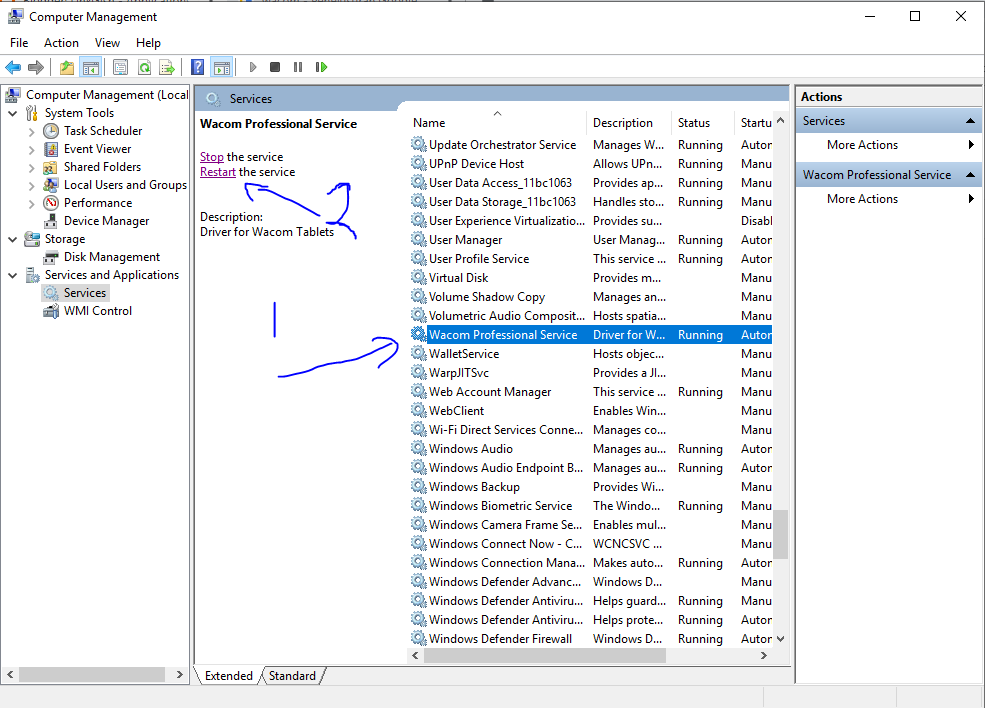Select Shared Folders in the tree
985x708 pixels.
tap(102, 167)
